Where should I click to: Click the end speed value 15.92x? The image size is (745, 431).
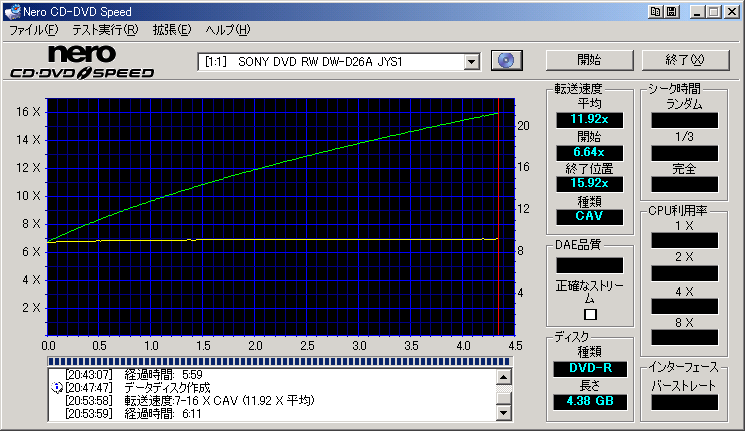589,183
